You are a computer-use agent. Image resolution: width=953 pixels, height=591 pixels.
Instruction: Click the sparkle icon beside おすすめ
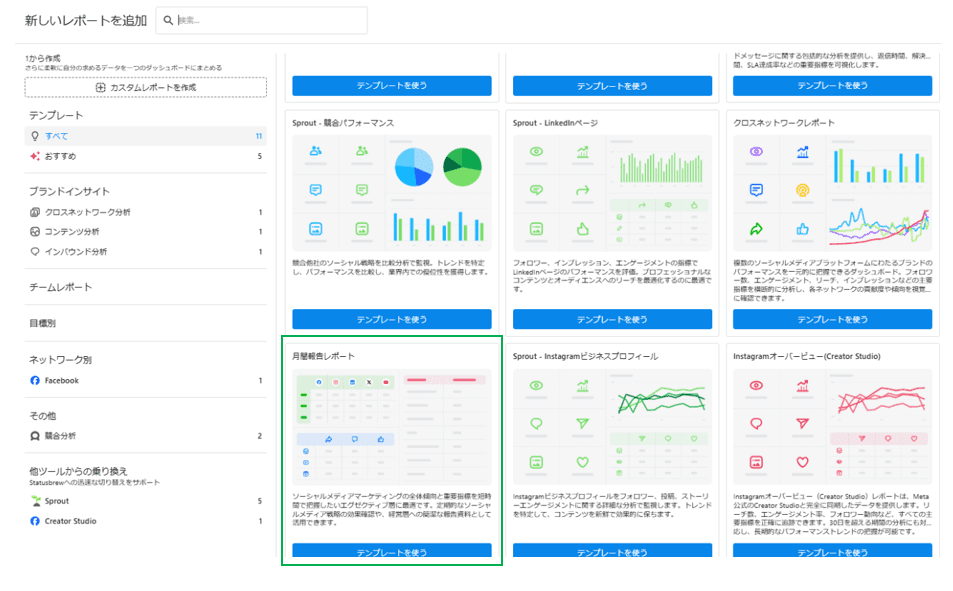click(35, 156)
